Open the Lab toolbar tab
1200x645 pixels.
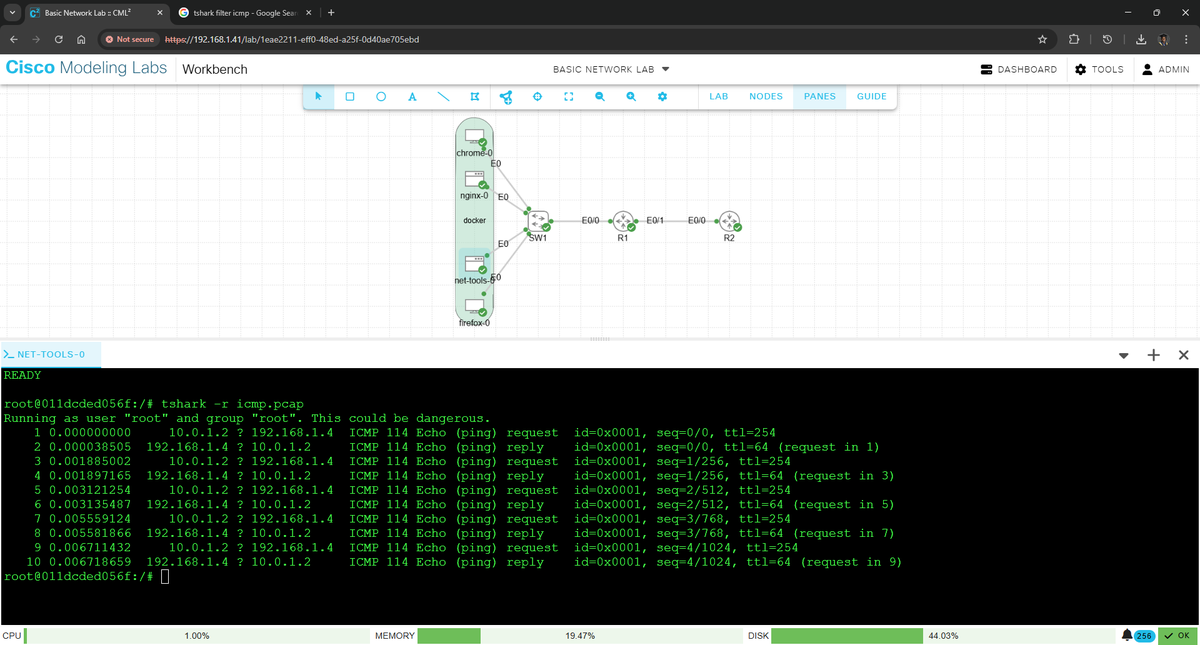(x=718, y=97)
